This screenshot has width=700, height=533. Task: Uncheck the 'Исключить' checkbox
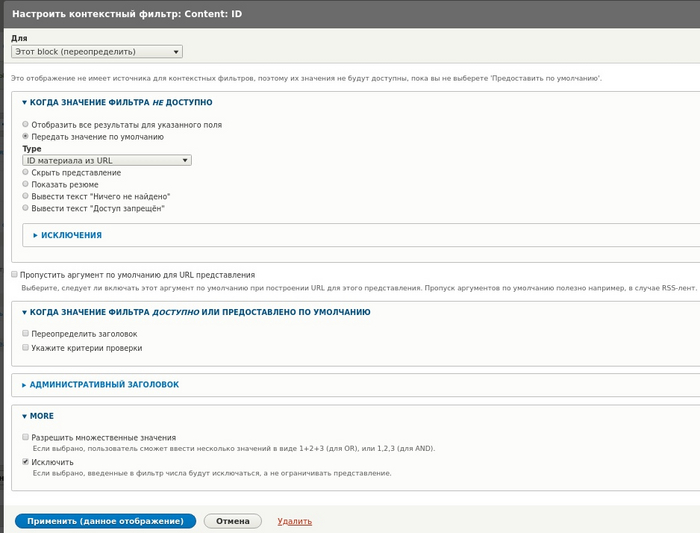(26, 463)
